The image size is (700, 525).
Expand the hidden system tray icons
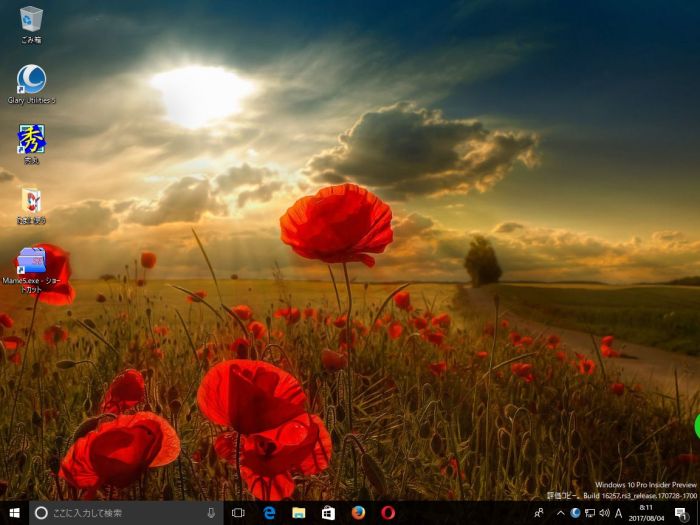[560, 512]
